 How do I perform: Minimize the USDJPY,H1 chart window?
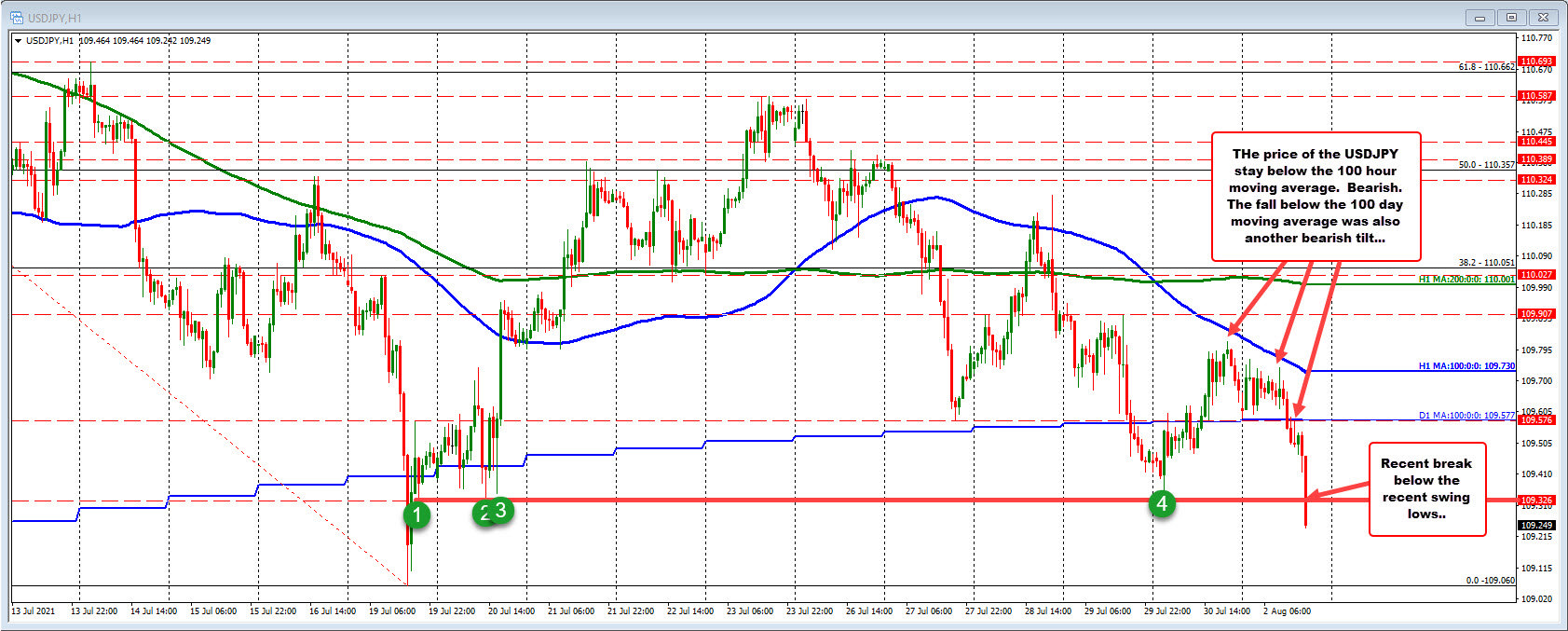click(x=1479, y=17)
